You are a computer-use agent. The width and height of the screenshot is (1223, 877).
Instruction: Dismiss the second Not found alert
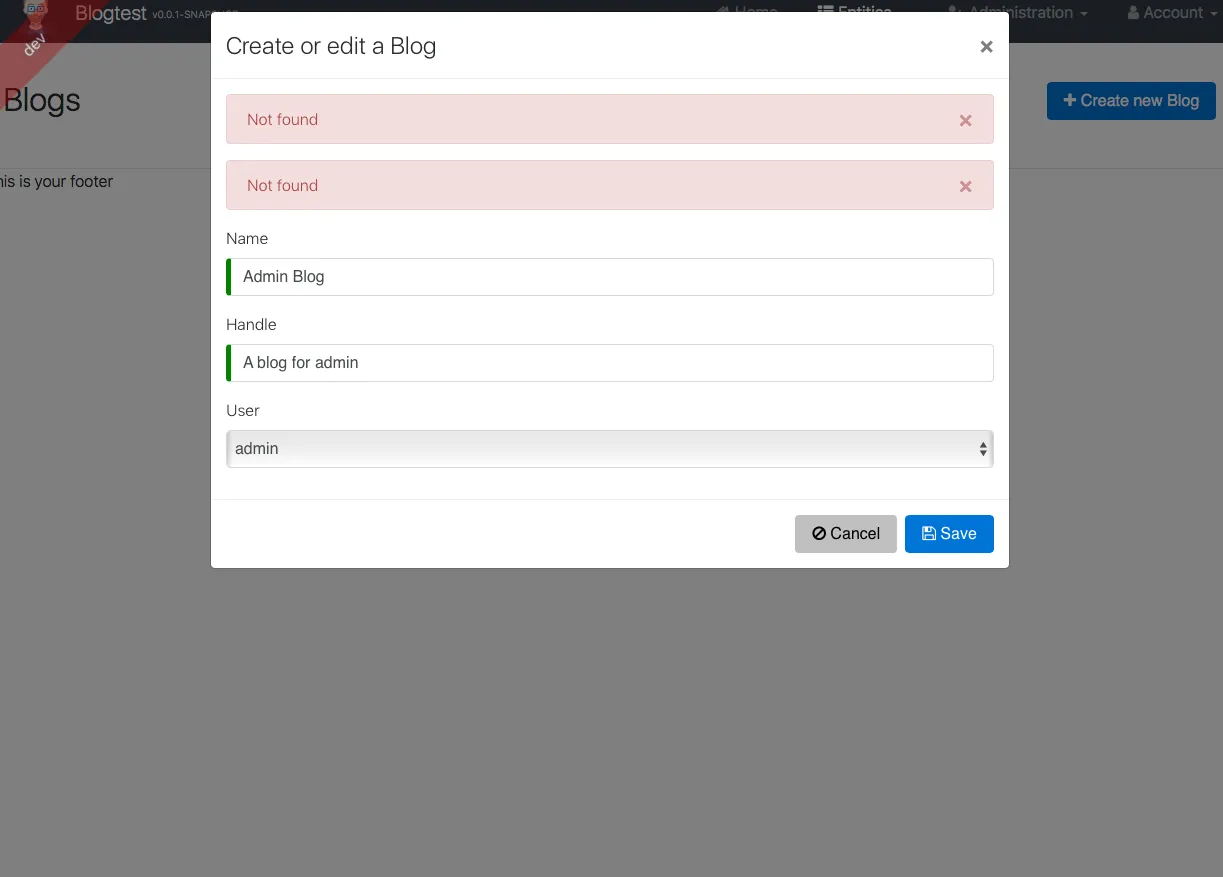965,186
